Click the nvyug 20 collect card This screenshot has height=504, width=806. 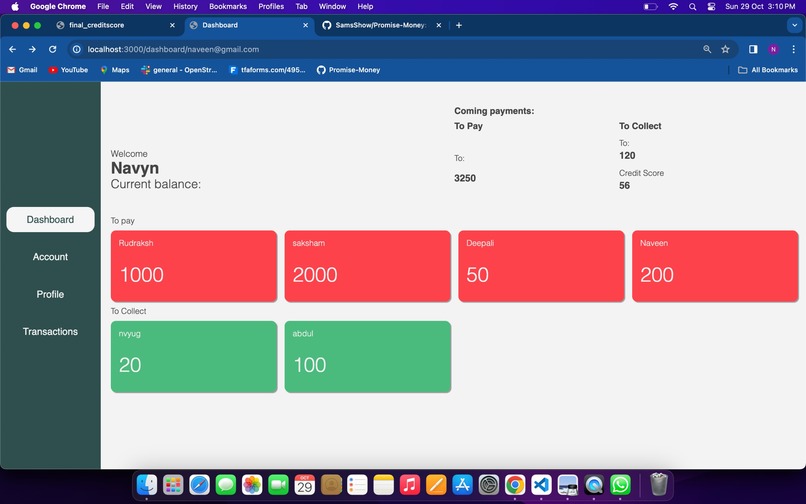(194, 356)
